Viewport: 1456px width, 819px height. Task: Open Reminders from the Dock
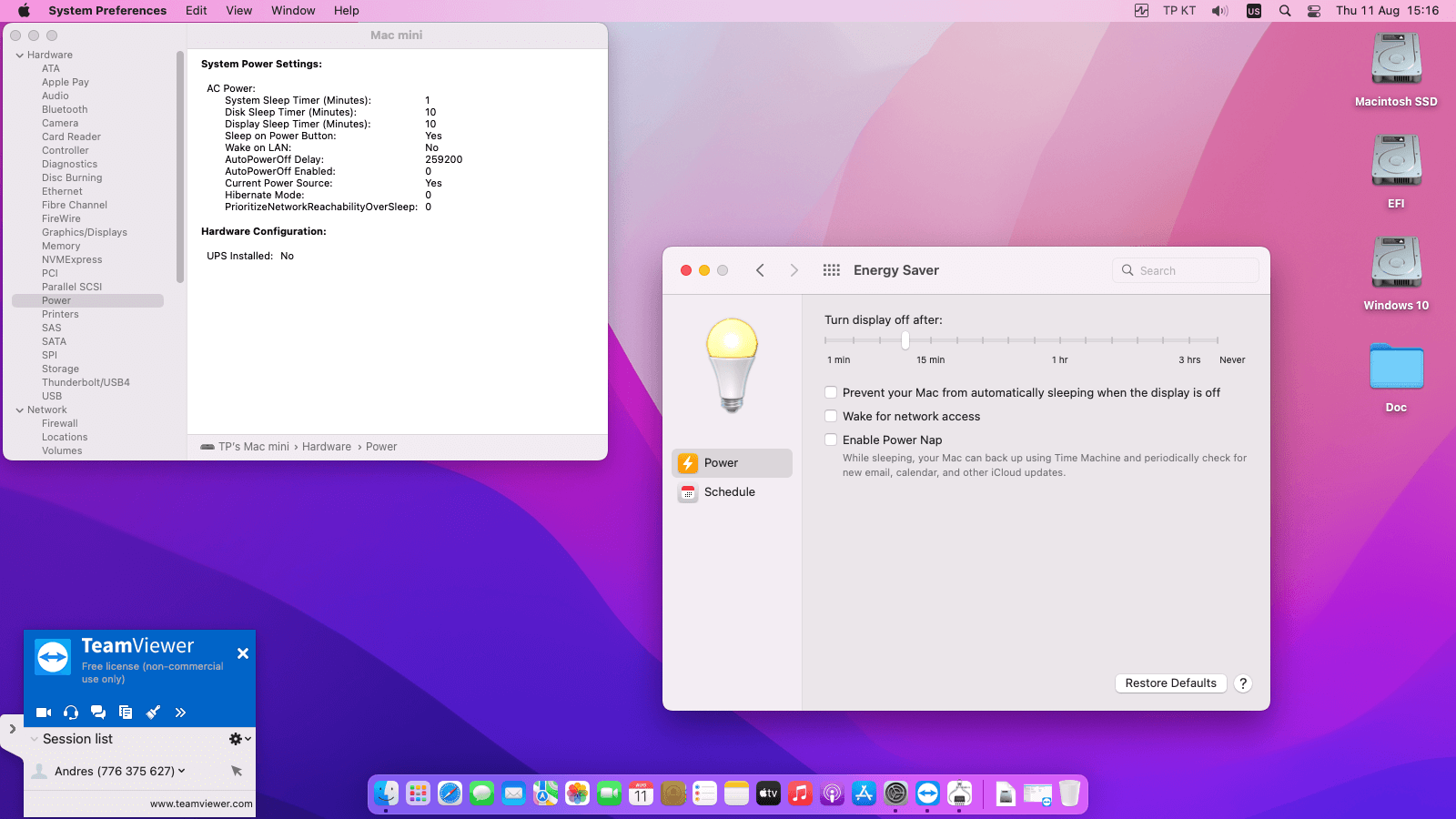[704, 794]
